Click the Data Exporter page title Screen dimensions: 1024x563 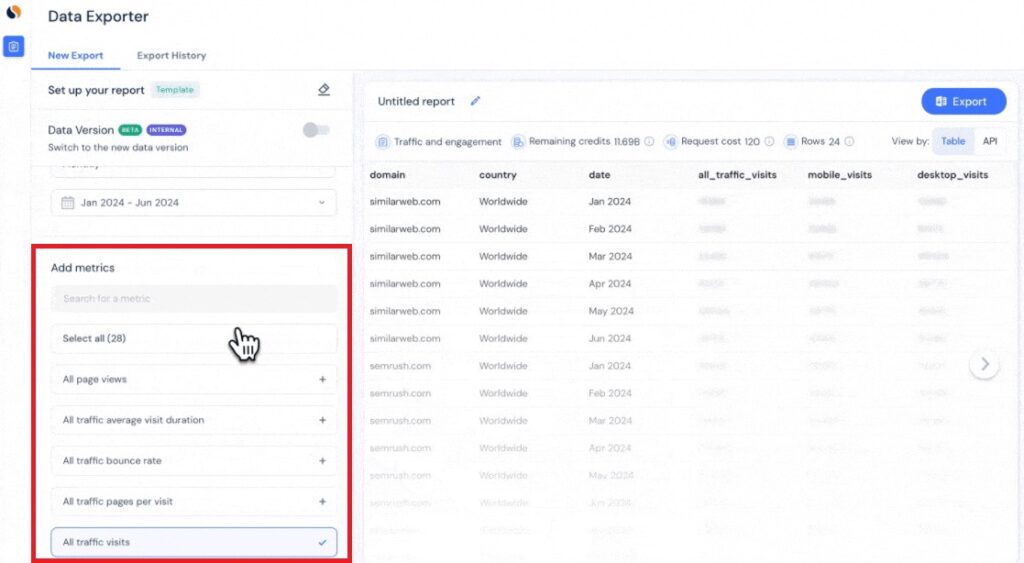(x=98, y=16)
